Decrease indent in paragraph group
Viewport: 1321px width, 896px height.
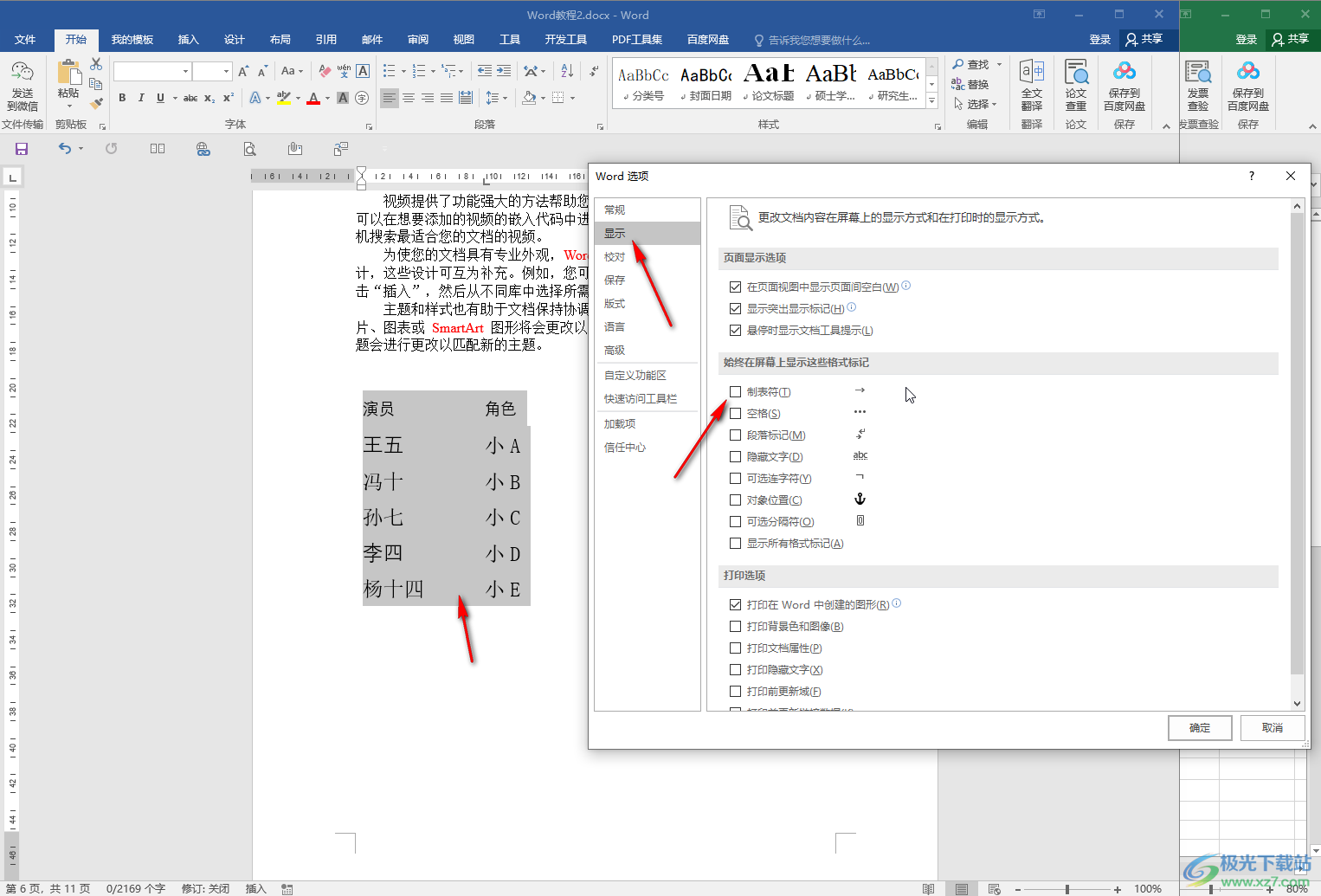[x=485, y=71]
